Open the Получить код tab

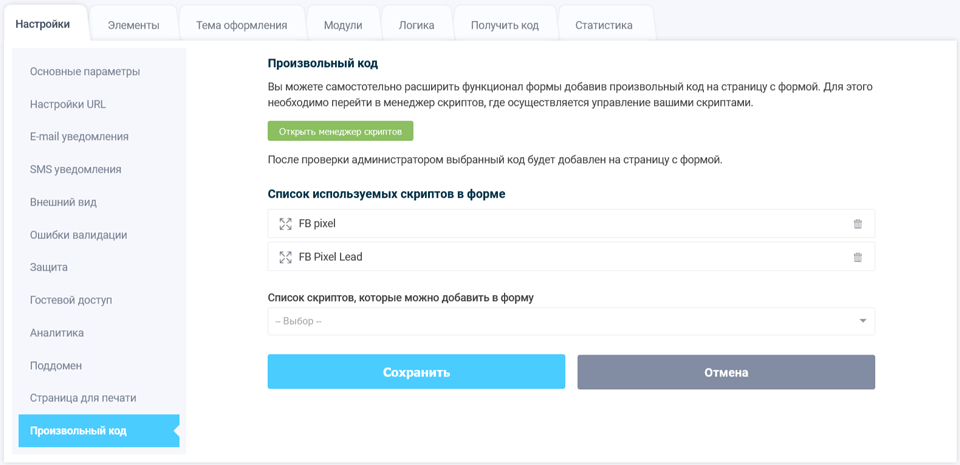click(504, 25)
